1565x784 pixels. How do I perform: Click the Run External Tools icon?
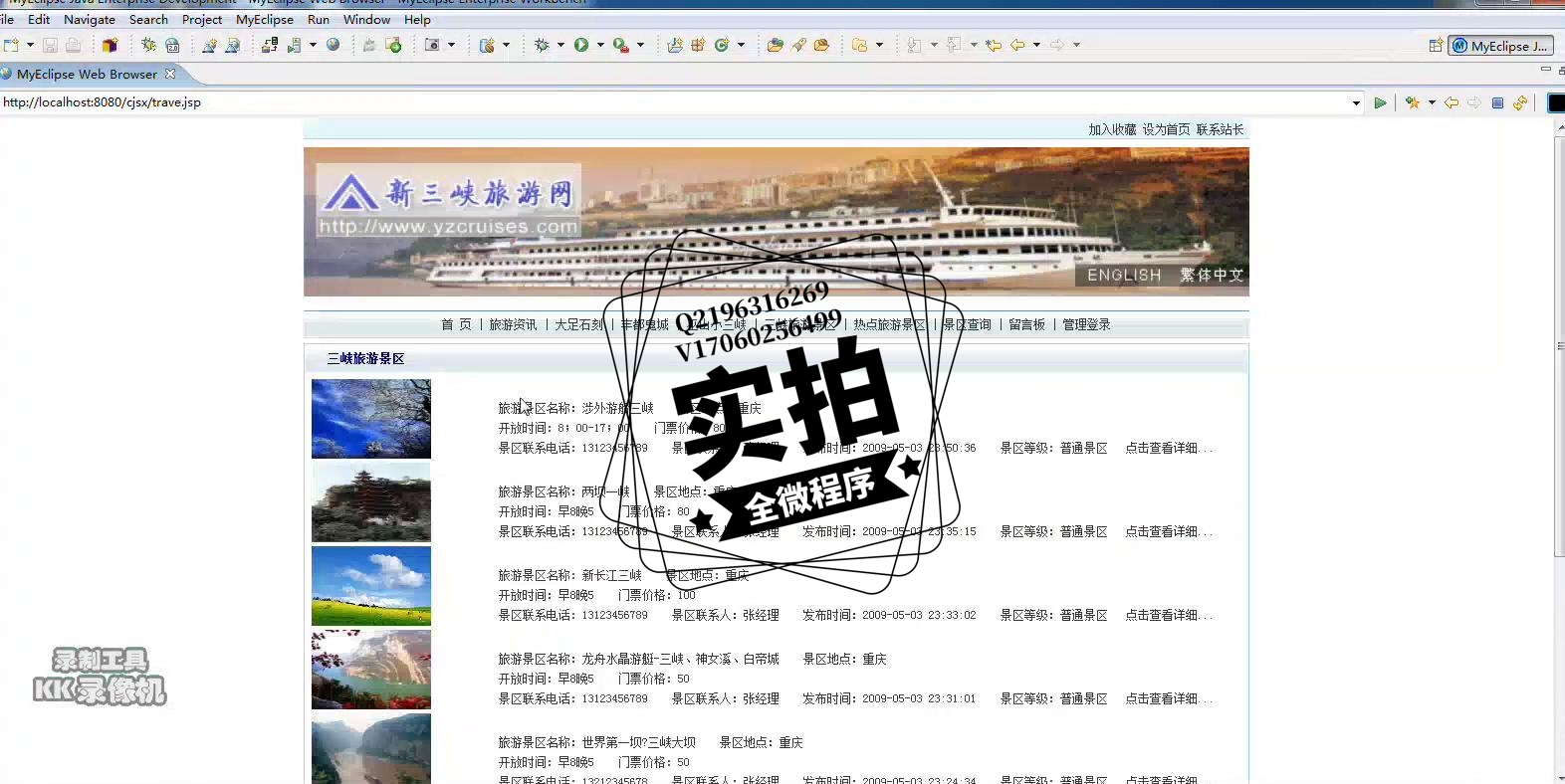[620, 45]
